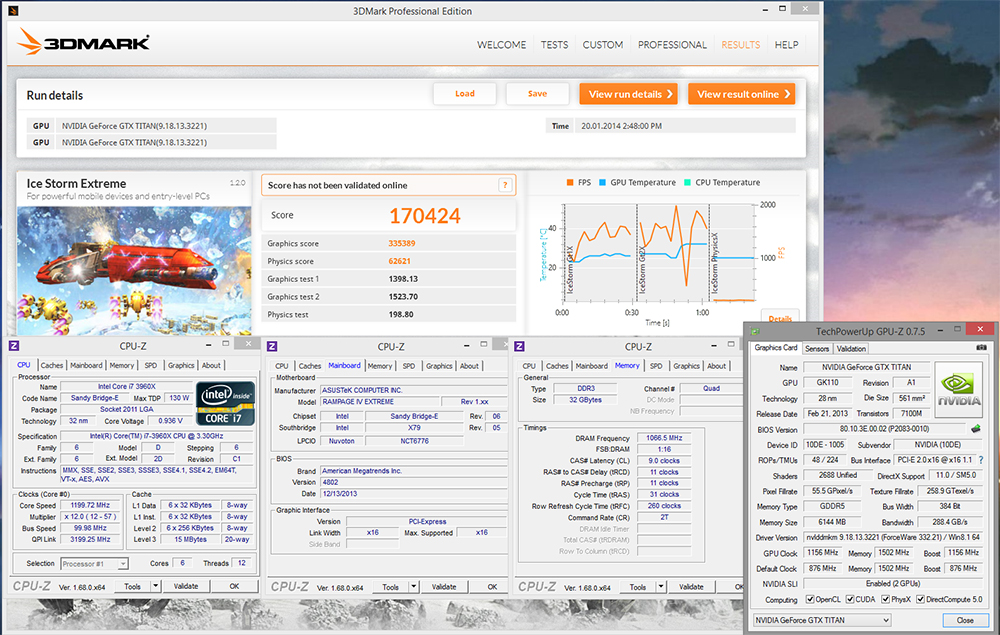Click the Bus Interface question mark in GPU-Z

981,460
